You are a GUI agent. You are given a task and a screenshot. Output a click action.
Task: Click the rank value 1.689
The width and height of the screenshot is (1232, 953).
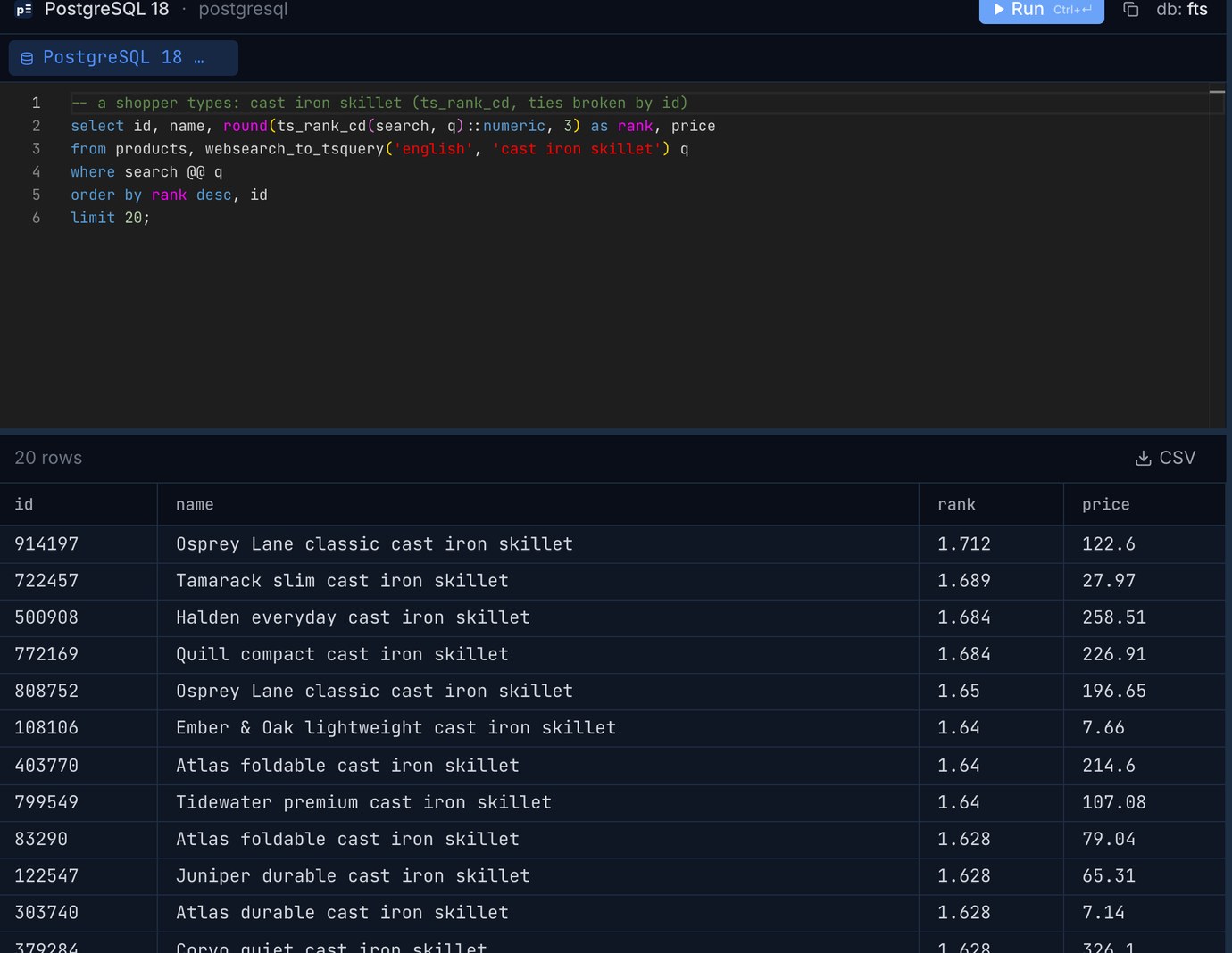(x=964, y=581)
